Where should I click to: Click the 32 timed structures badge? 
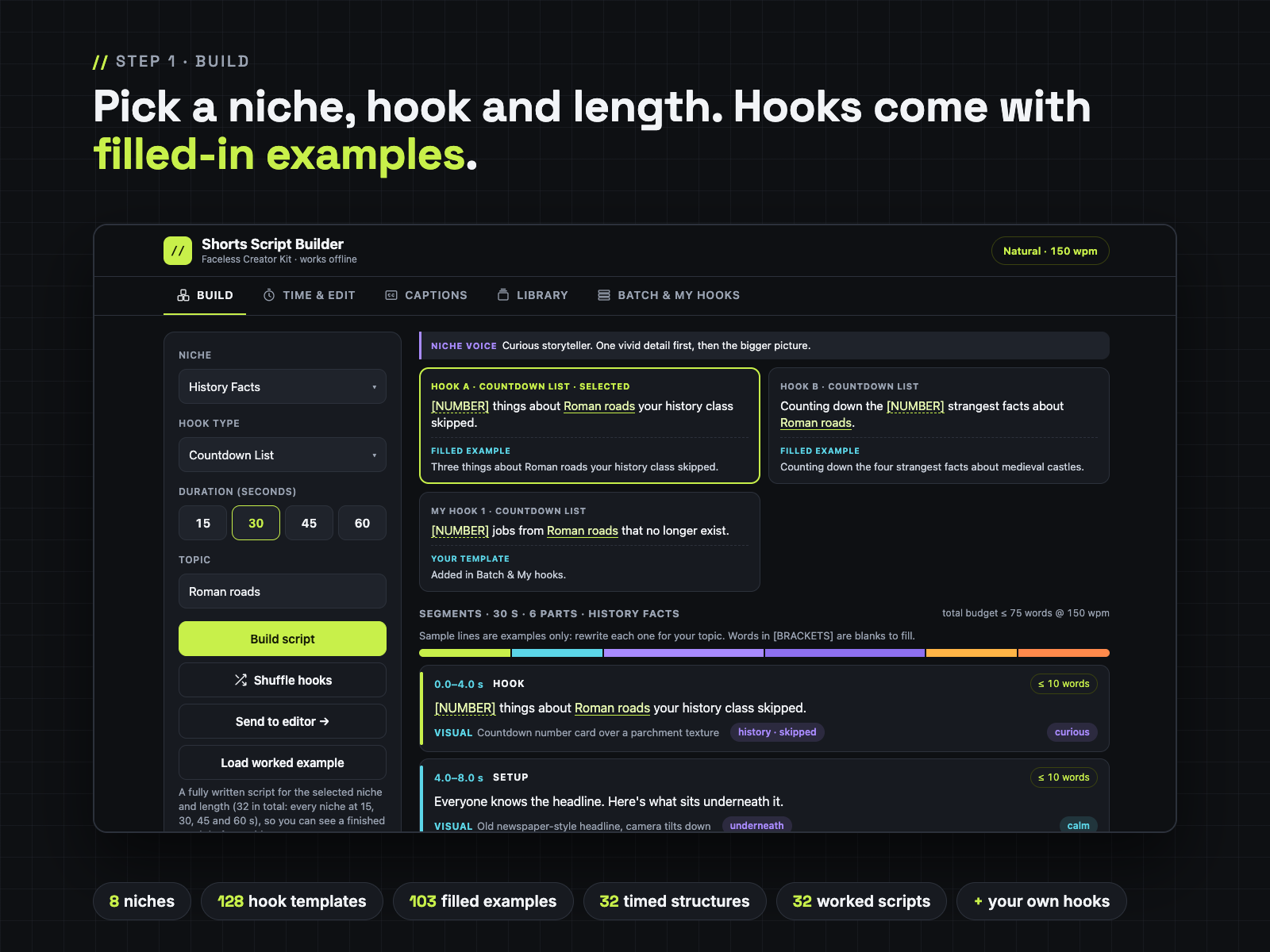coord(675,901)
